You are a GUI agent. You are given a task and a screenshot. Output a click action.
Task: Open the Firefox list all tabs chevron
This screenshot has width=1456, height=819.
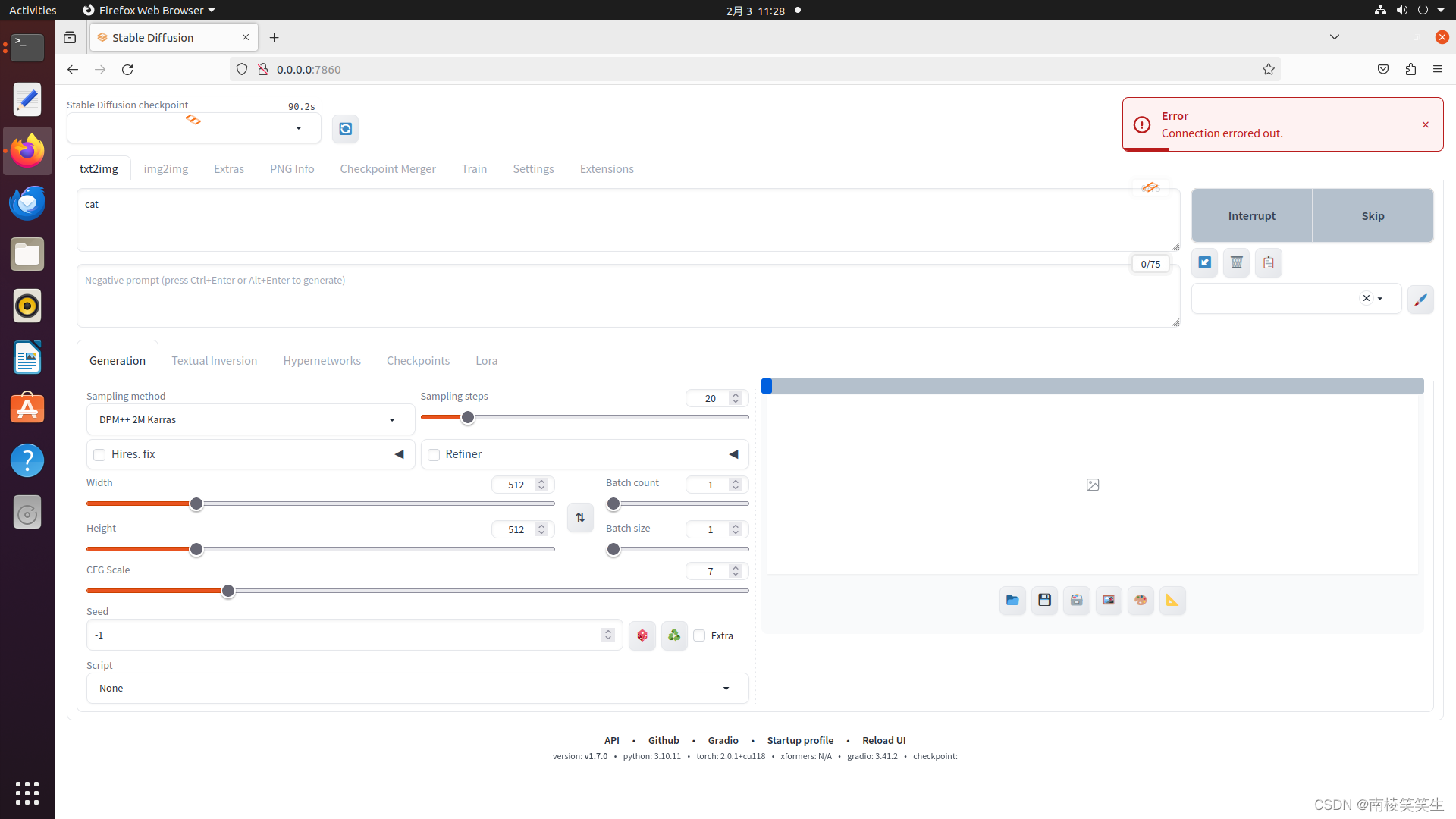(1335, 37)
